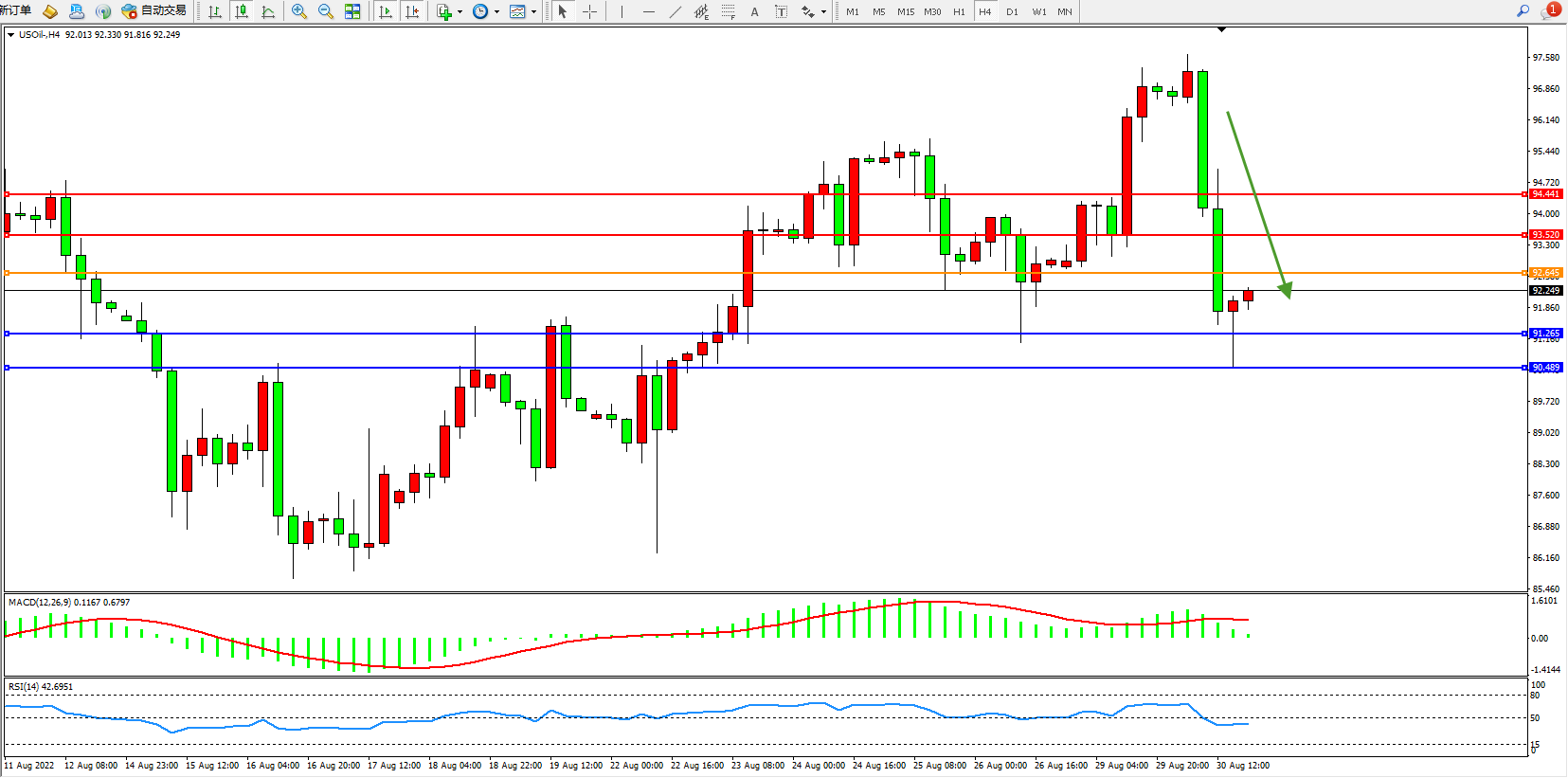Toggle 自动交易 auto trading
This screenshot has width=1568, height=778.
click(x=154, y=10)
